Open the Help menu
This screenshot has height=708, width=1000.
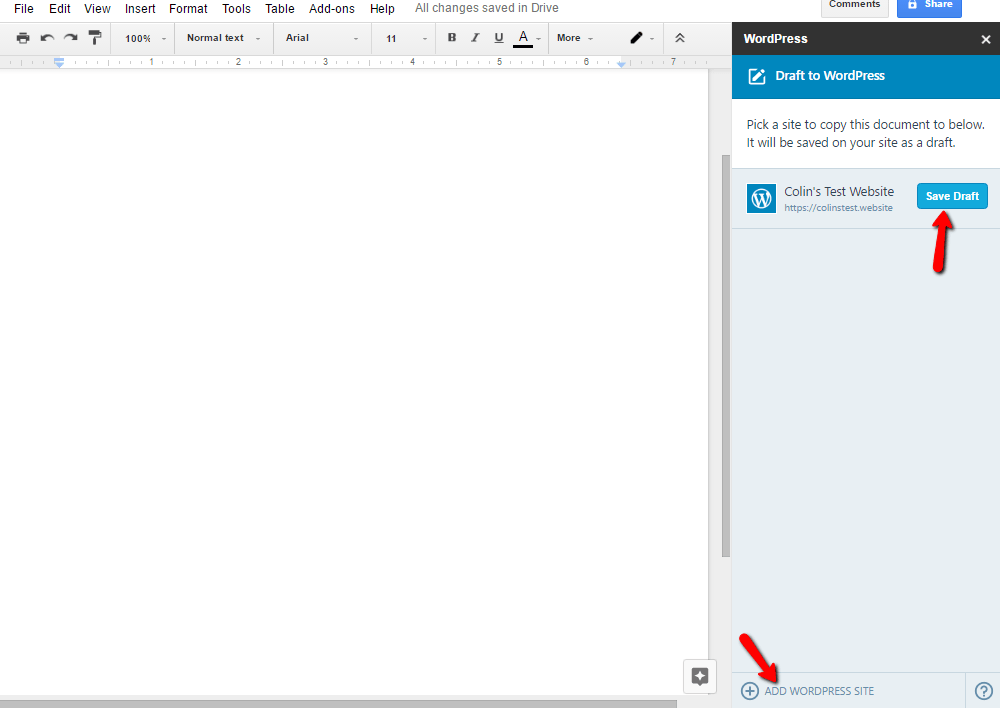(x=382, y=9)
